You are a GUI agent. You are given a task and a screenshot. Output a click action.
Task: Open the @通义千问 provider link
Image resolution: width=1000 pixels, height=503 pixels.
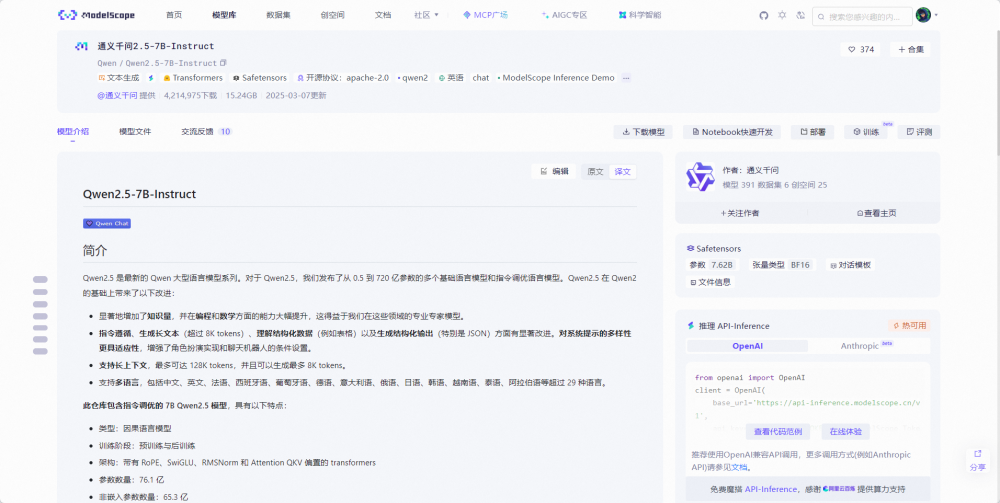click(117, 96)
